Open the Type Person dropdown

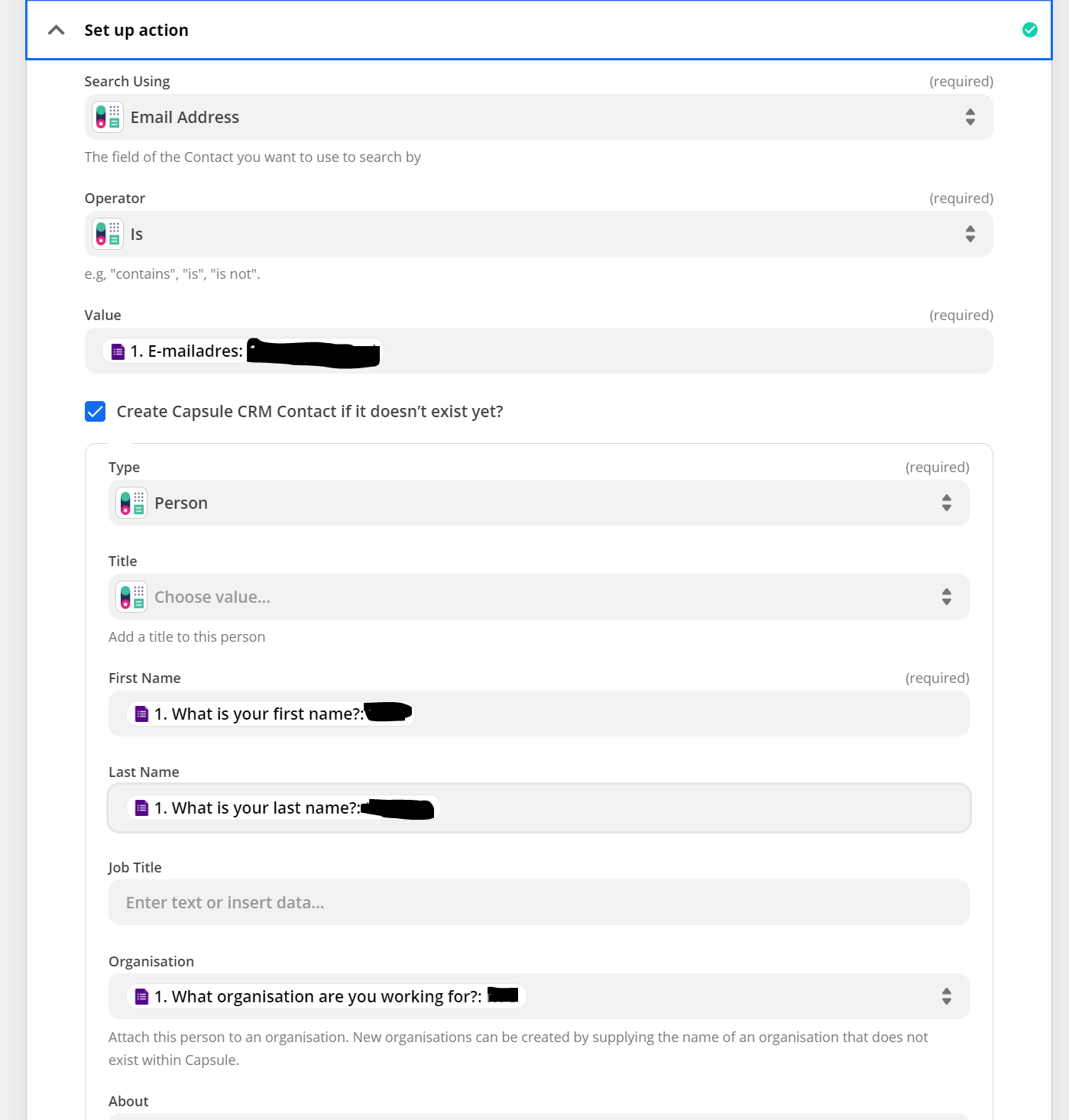click(x=539, y=503)
